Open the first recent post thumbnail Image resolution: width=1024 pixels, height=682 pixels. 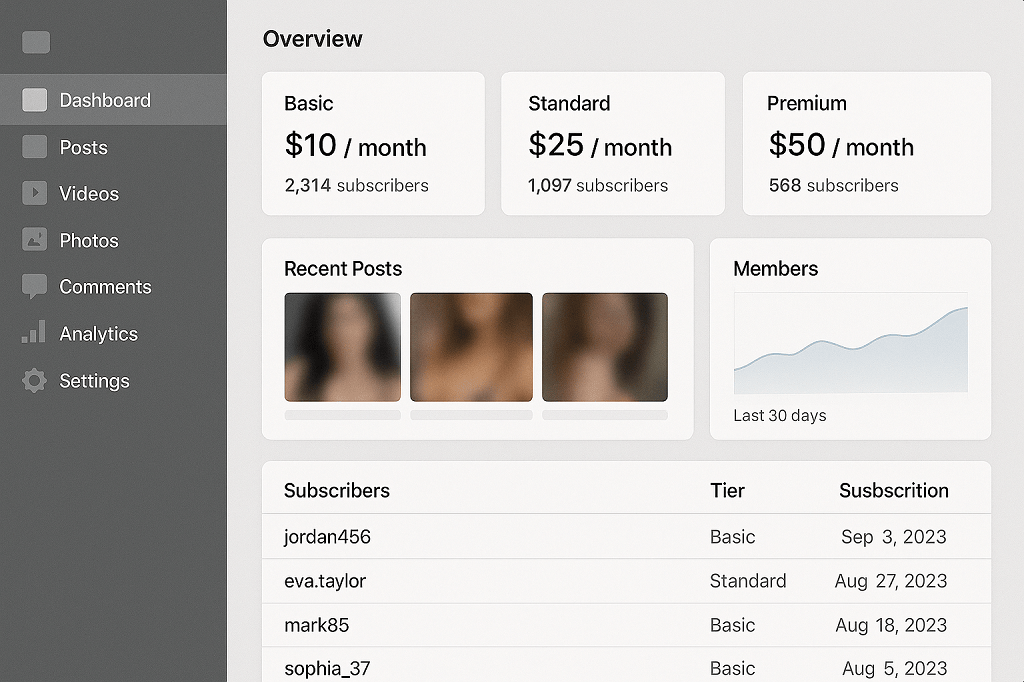point(342,347)
